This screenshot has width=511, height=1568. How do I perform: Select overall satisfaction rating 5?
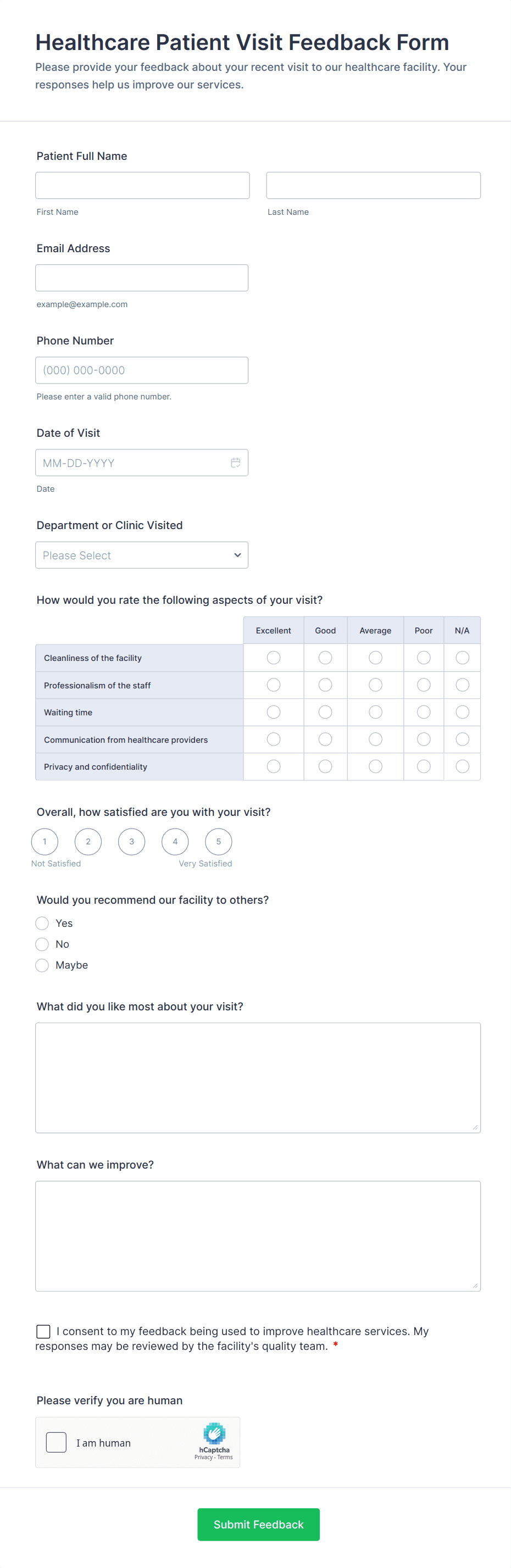(219, 842)
